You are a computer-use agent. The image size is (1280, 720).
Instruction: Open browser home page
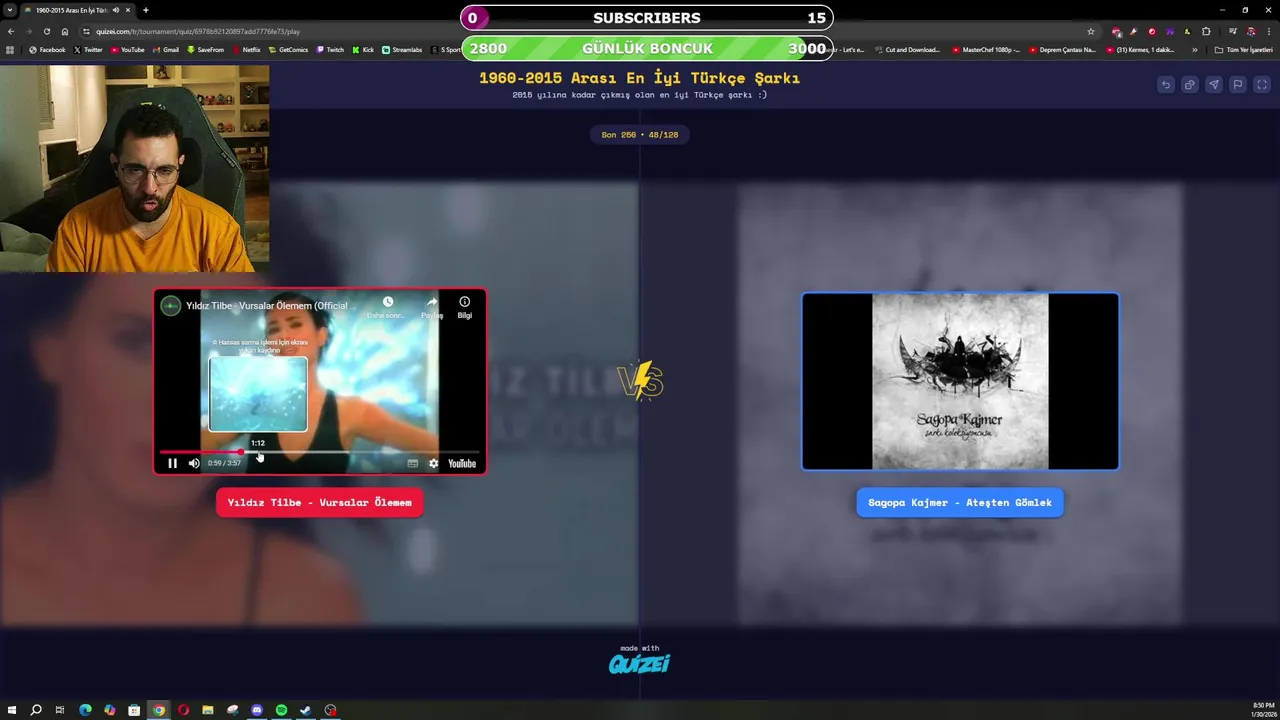65,31
